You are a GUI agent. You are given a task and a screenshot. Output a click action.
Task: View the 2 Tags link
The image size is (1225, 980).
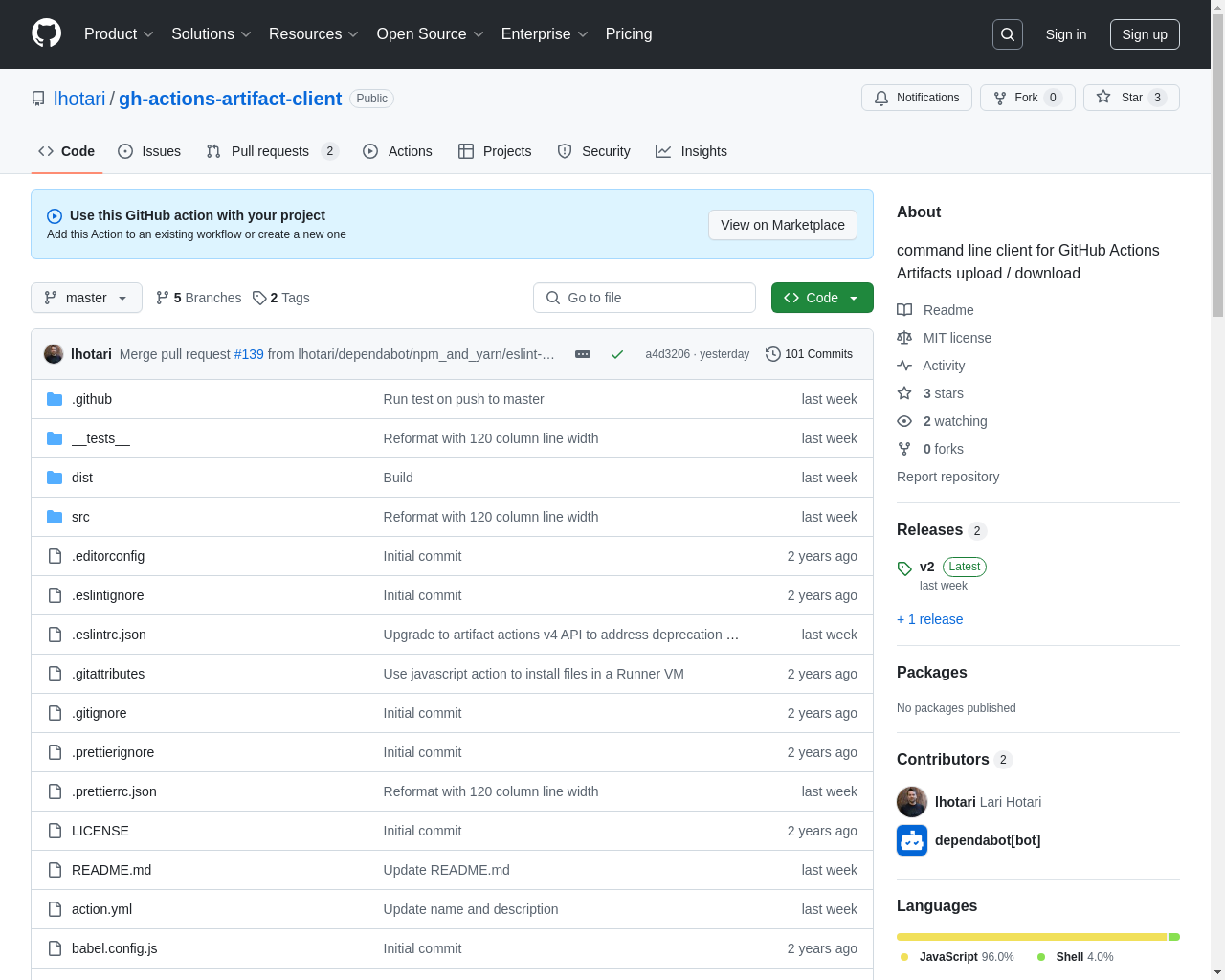pos(281,298)
